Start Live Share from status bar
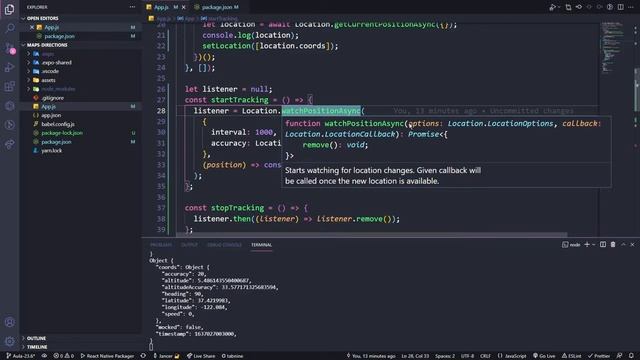Screen dimensions: 640x360 pyautogui.click(x=201, y=356)
